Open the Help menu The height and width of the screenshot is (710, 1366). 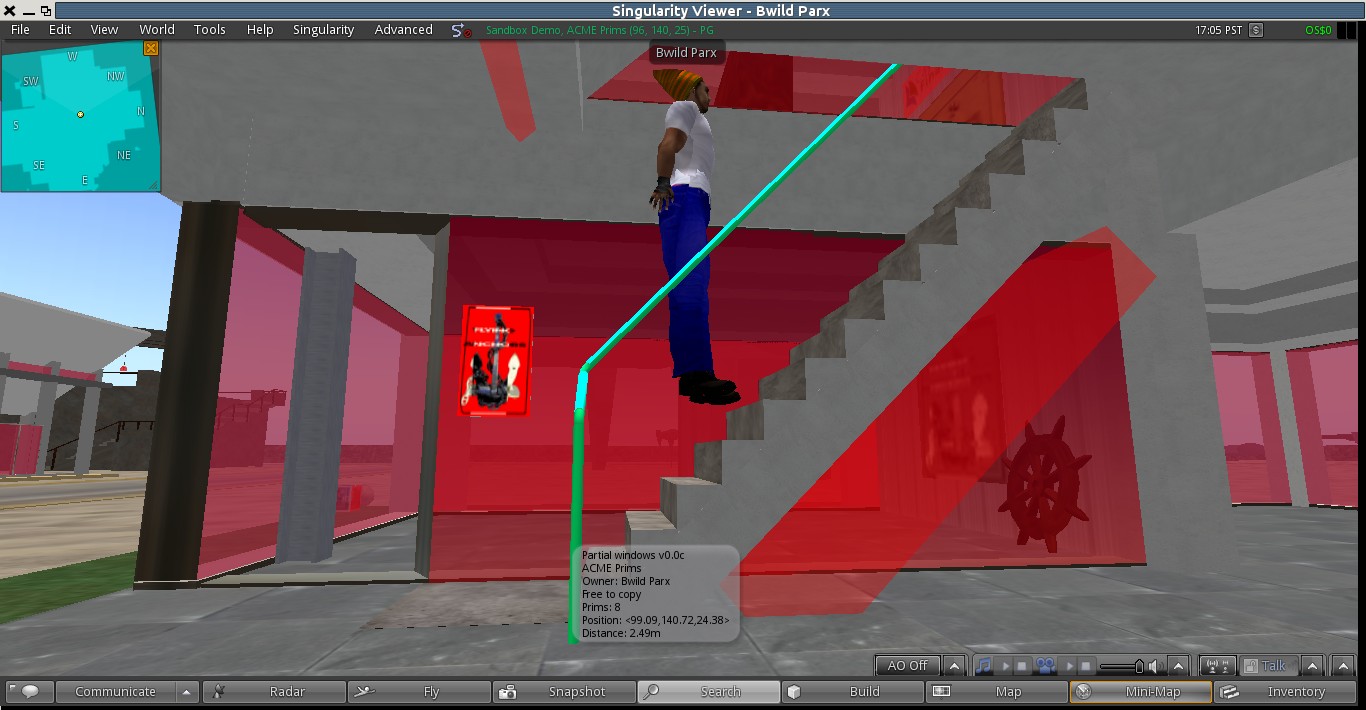260,30
